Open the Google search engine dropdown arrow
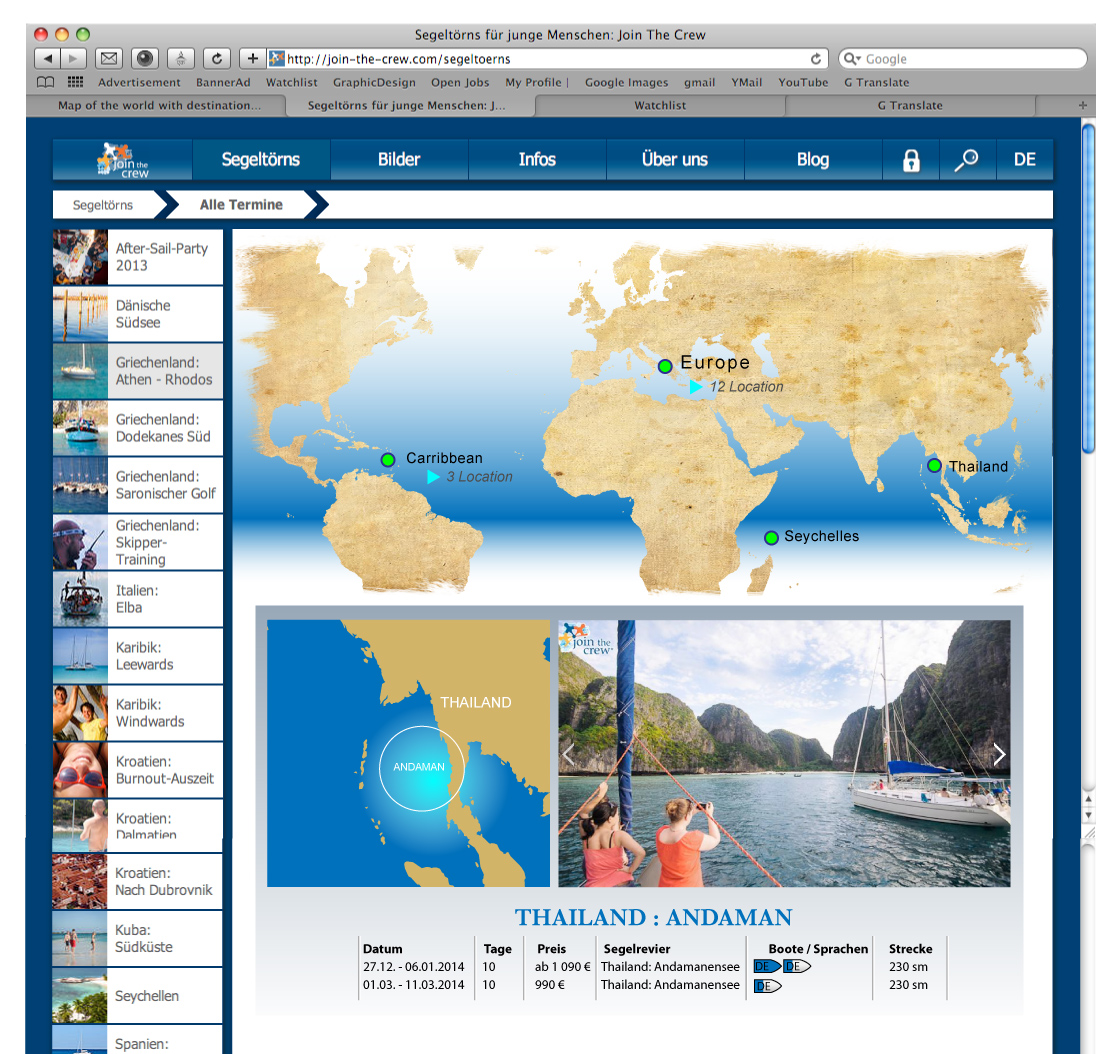The width and height of the screenshot is (1114, 1054). 853,59
